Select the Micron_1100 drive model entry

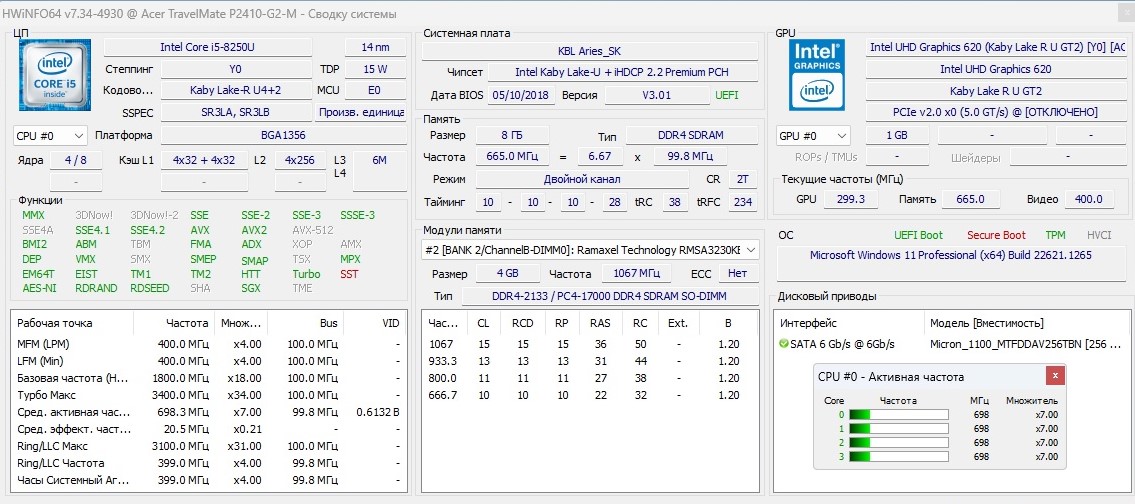(x=1010, y=344)
